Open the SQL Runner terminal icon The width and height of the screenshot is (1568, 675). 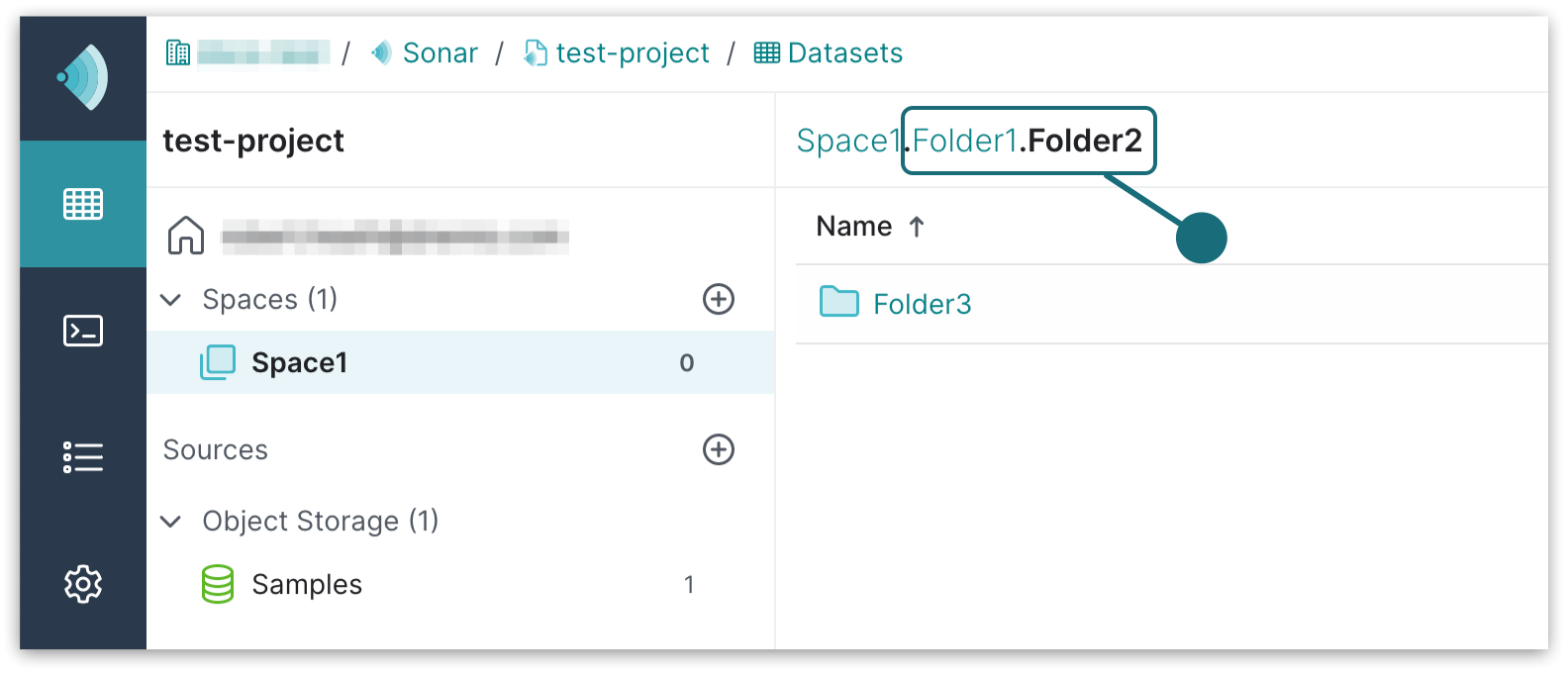point(83,331)
